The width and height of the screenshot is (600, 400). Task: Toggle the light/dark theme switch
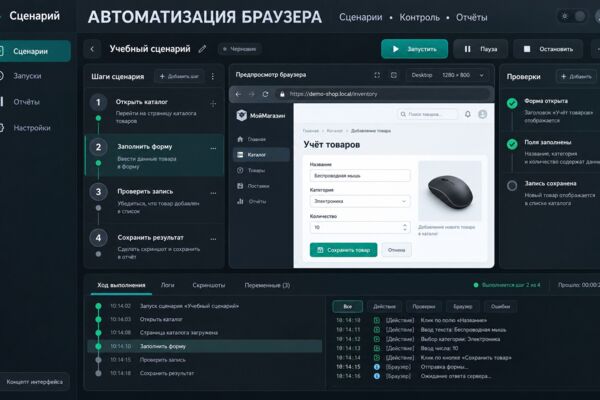coord(572,16)
